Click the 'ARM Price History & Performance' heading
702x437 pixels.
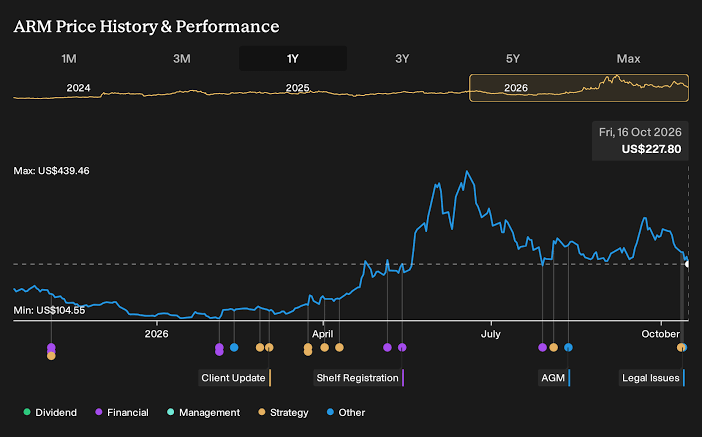[x=146, y=26]
